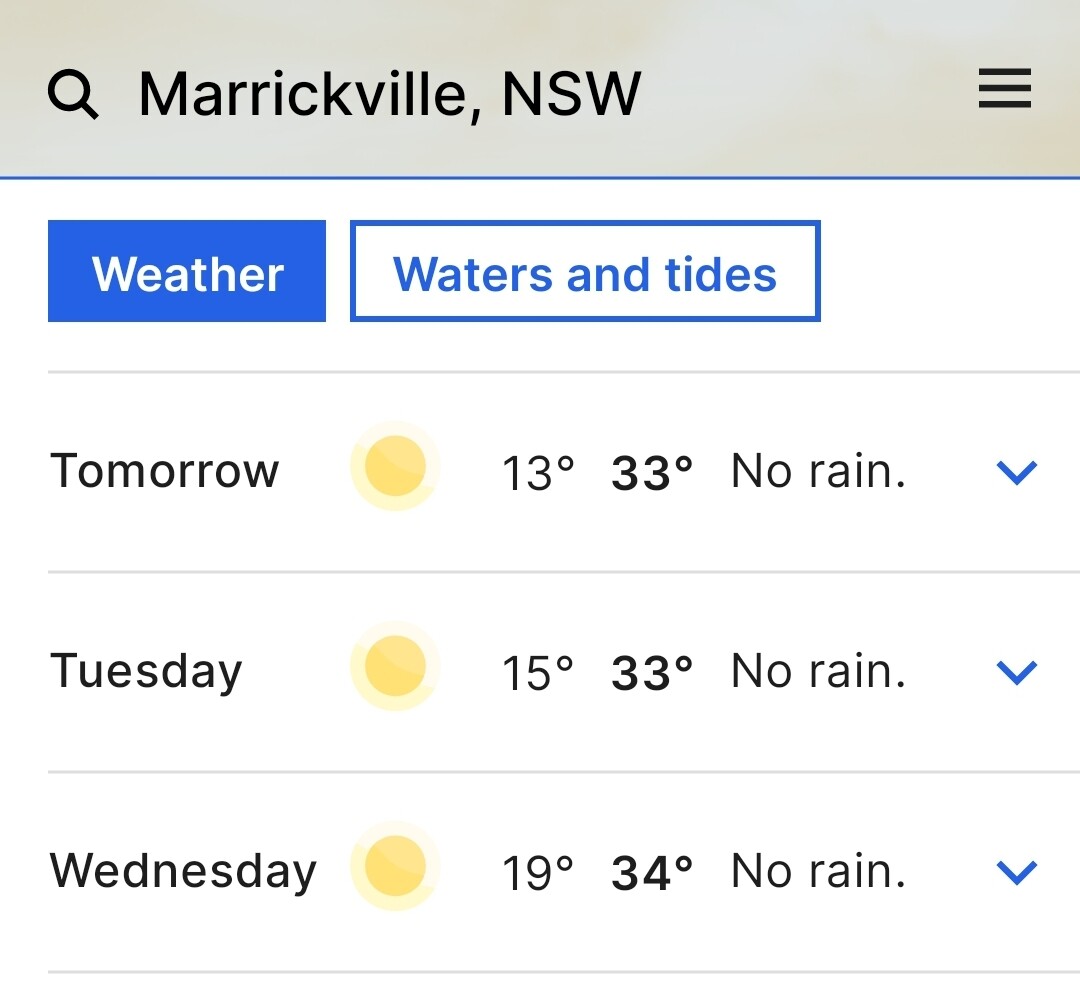
Task: Click Tomorrow's No rain text
Action: pos(818,471)
